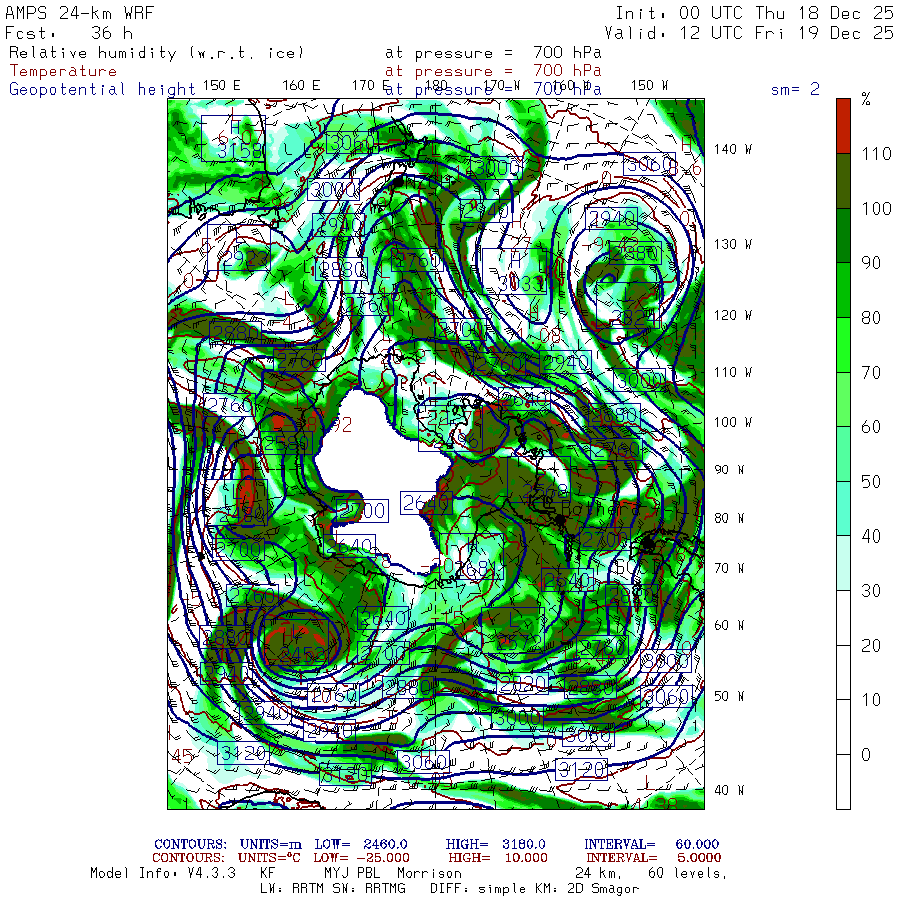900x900 pixels.
Task: Select the 150 E longitude label
Action: [x=222, y=86]
